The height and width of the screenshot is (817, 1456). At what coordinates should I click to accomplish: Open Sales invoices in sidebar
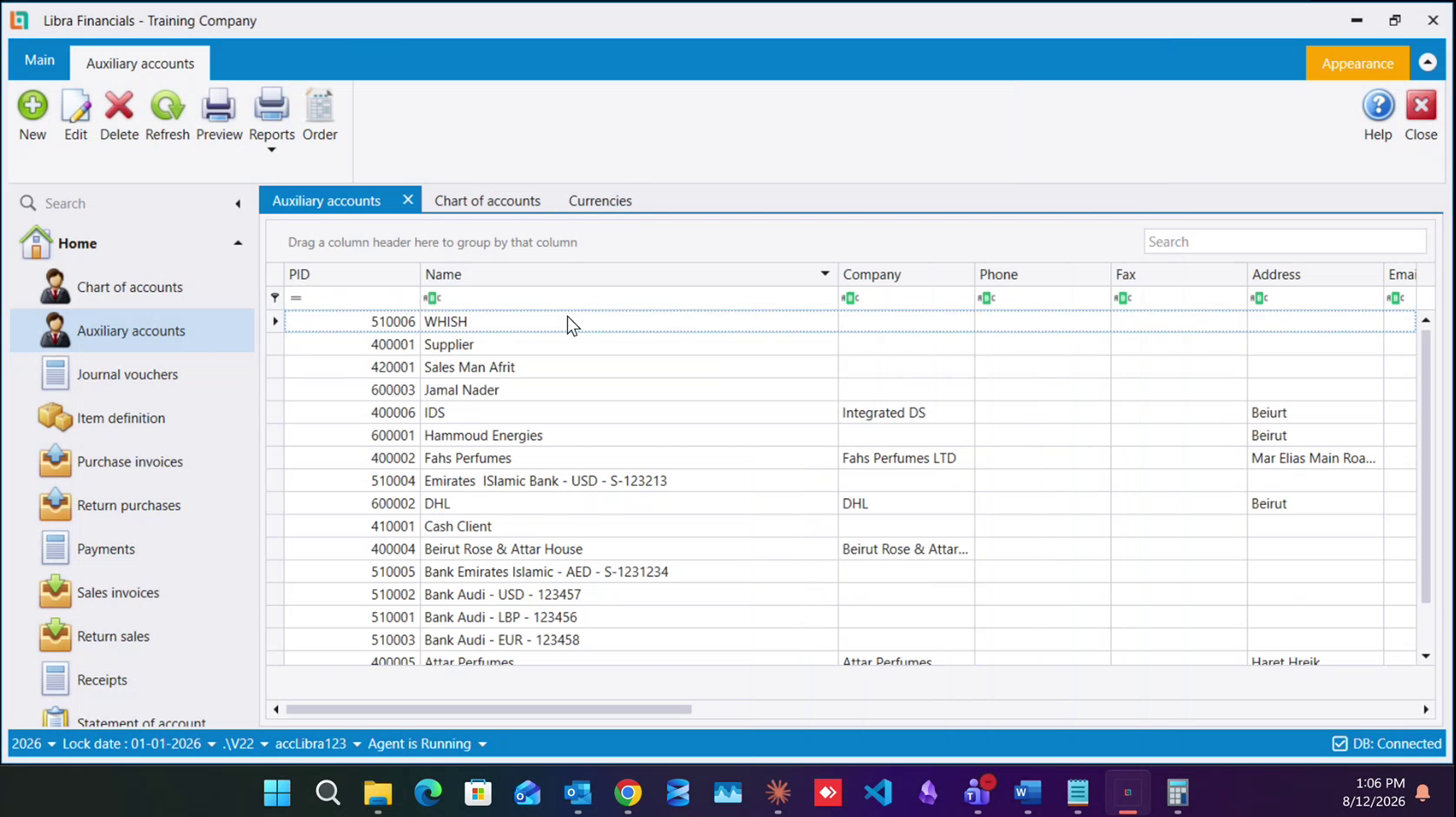coord(118,593)
